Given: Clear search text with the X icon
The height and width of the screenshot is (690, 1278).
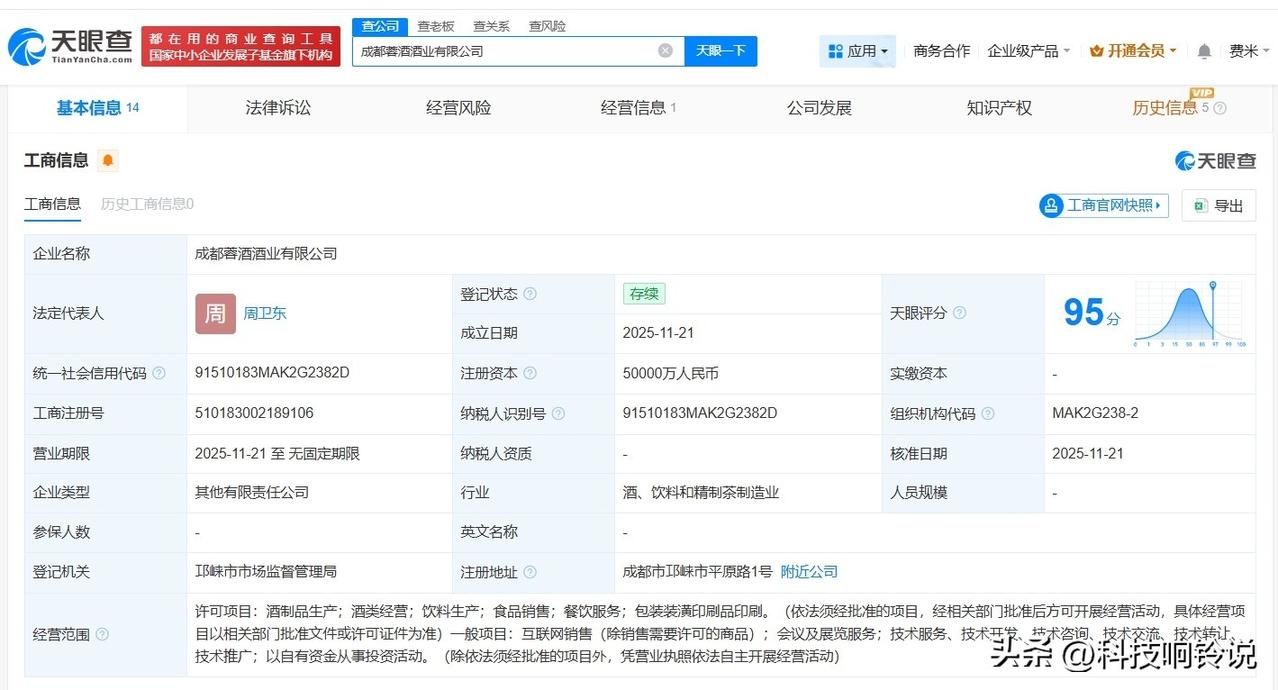Looking at the screenshot, I should [x=664, y=50].
